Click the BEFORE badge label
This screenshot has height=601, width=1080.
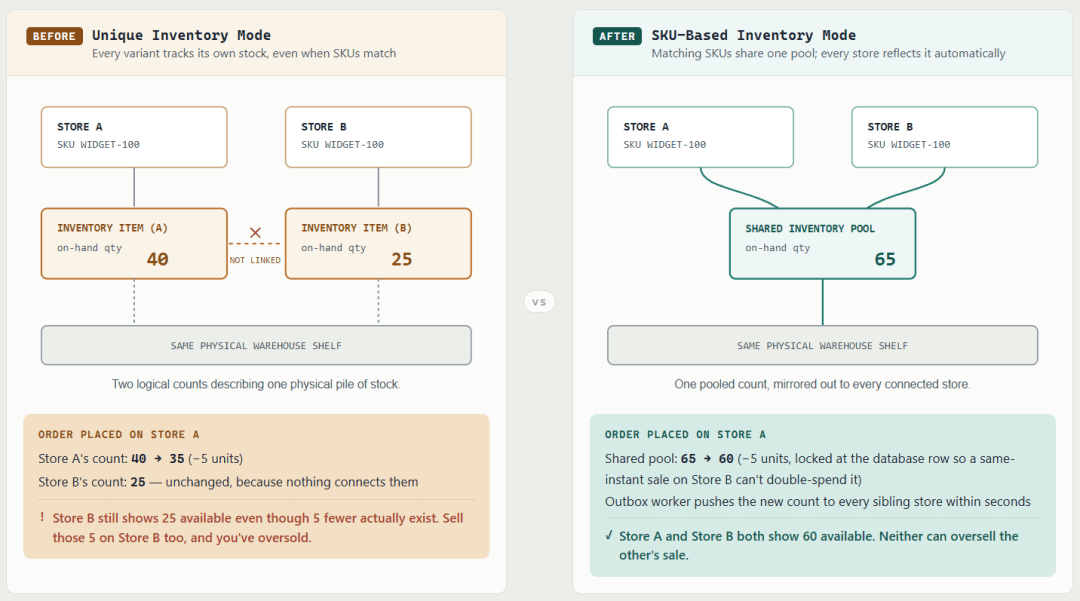point(54,36)
